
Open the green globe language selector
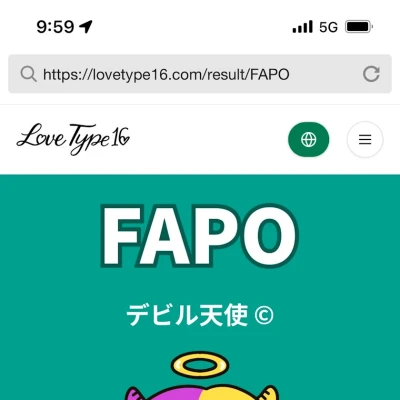[308, 139]
